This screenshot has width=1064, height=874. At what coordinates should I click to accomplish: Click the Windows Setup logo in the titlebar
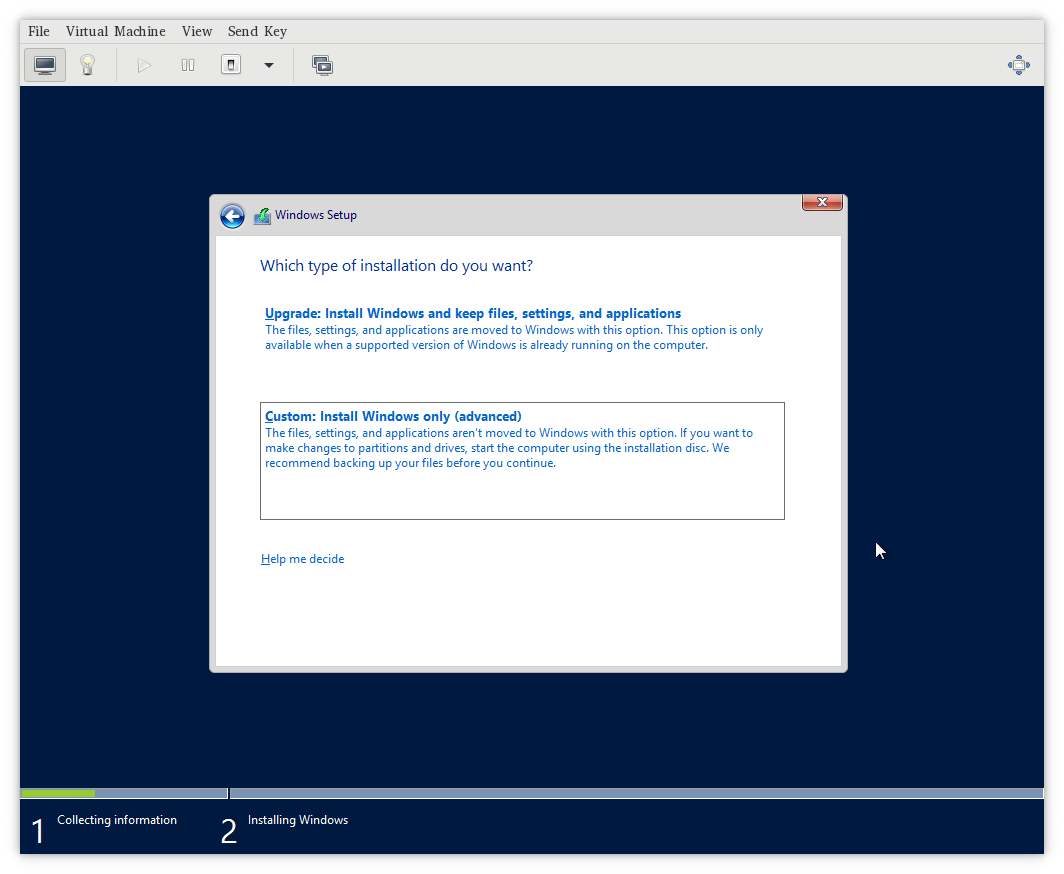(x=262, y=215)
